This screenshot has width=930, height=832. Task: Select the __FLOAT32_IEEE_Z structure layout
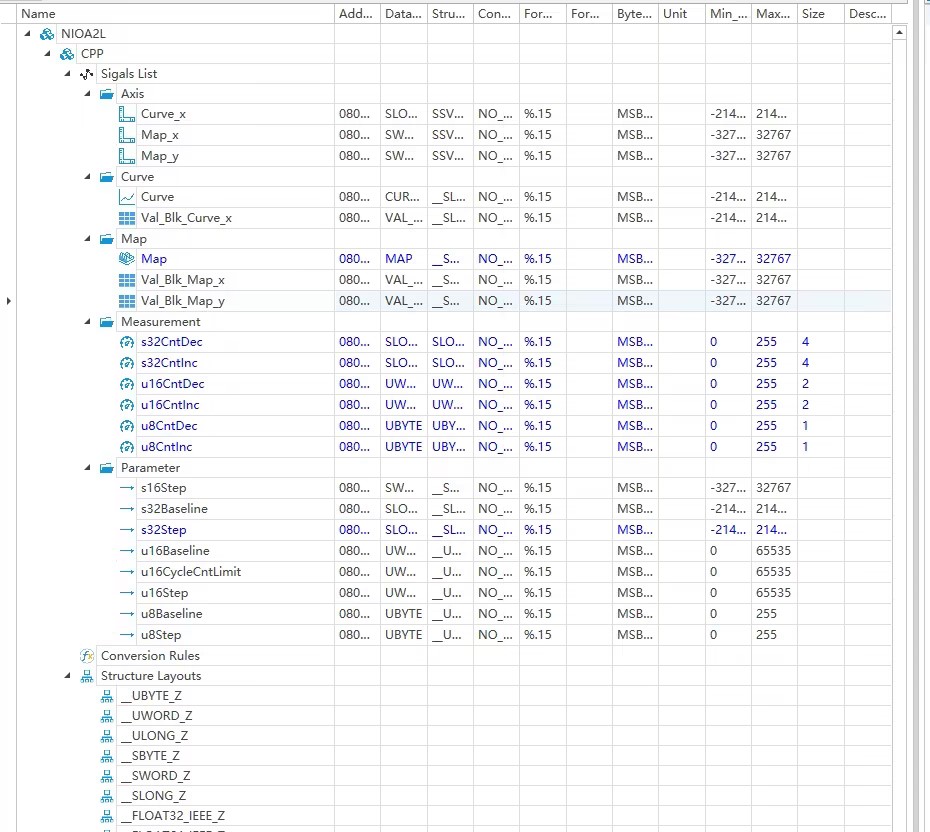pos(173,816)
